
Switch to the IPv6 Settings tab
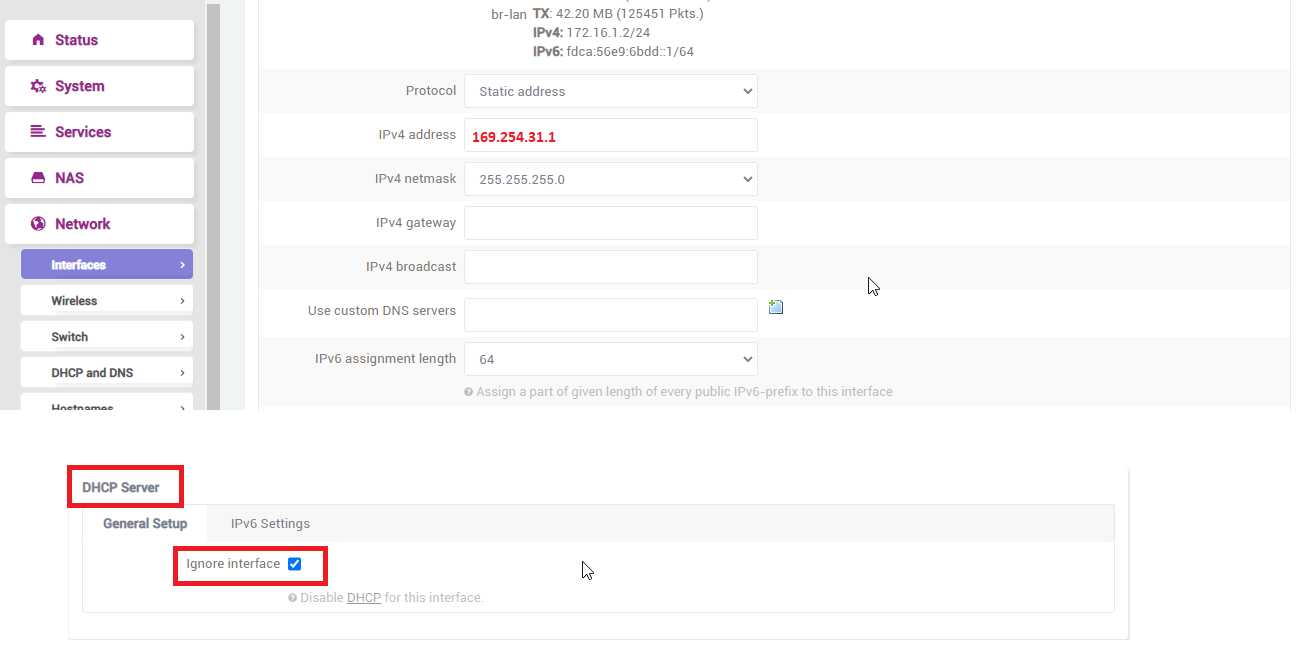270,523
